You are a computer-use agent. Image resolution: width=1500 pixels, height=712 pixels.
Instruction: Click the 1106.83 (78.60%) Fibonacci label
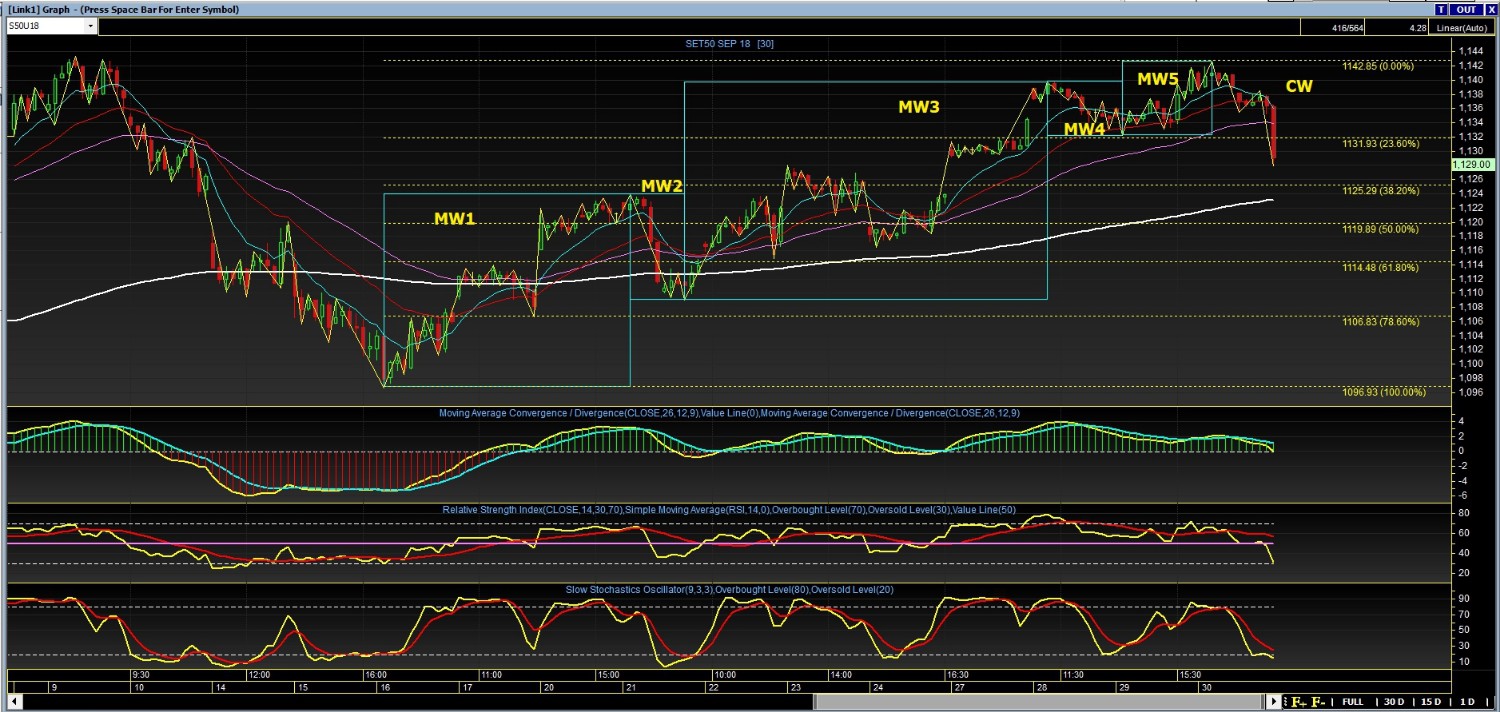pos(1381,321)
